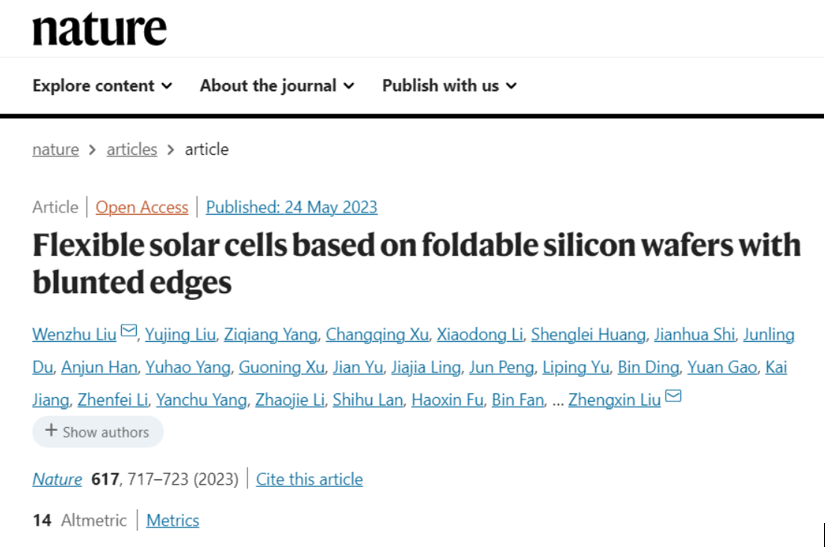This screenshot has width=825, height=547.
Task: Click the Published 24 May 2023 link
Action: (292, 207)
